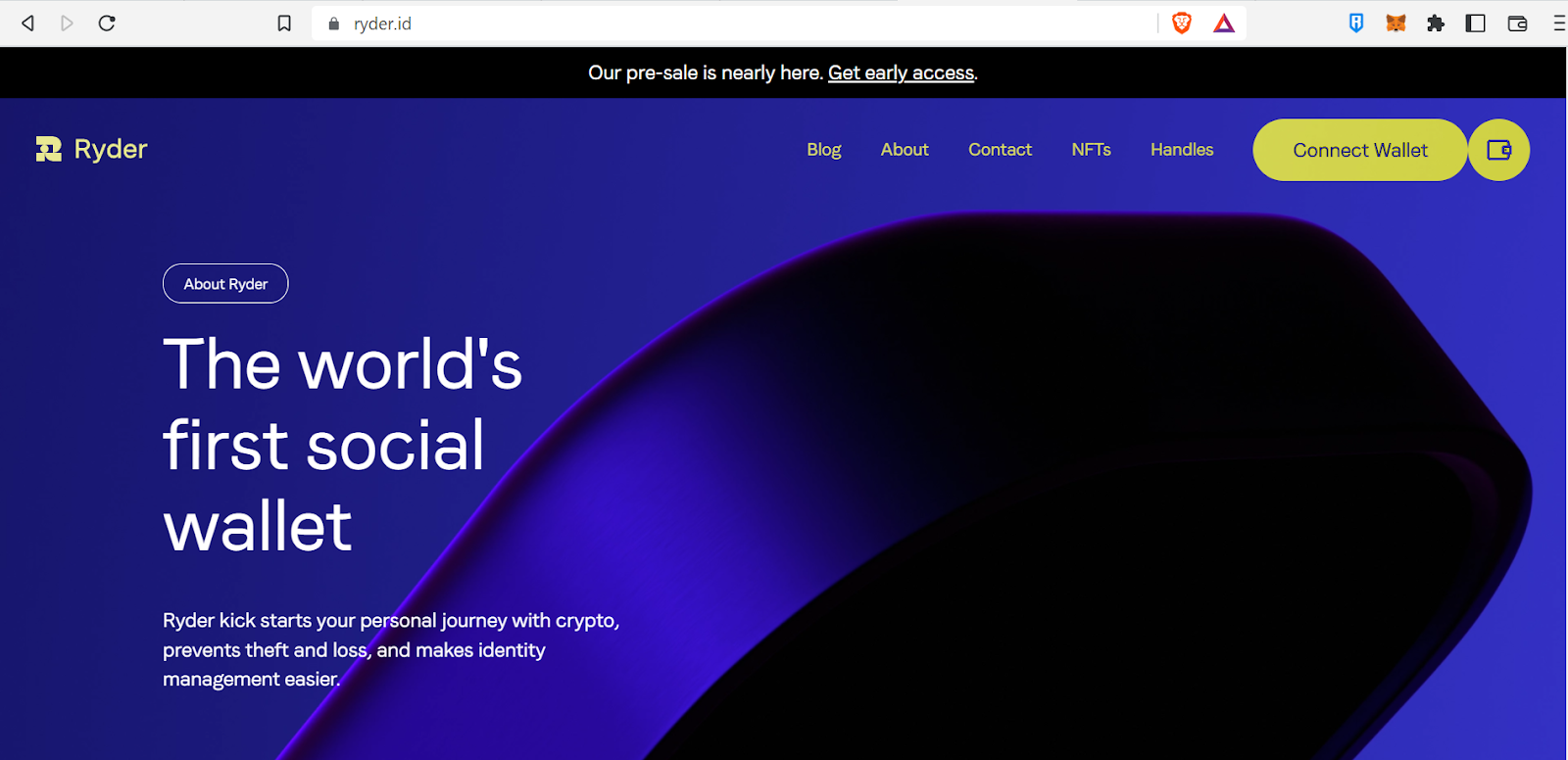
Task: Click the Ryder logo in the header
Action: (x=91, y=149)
